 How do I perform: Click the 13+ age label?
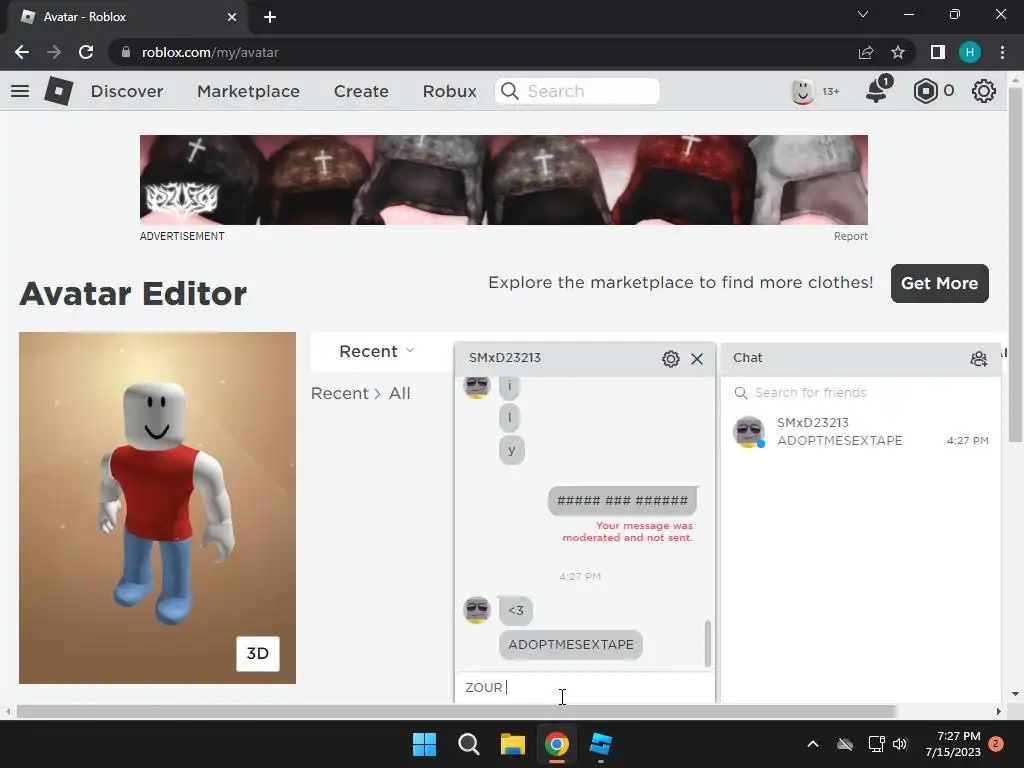pyautogui.click(x=831, y=91)
